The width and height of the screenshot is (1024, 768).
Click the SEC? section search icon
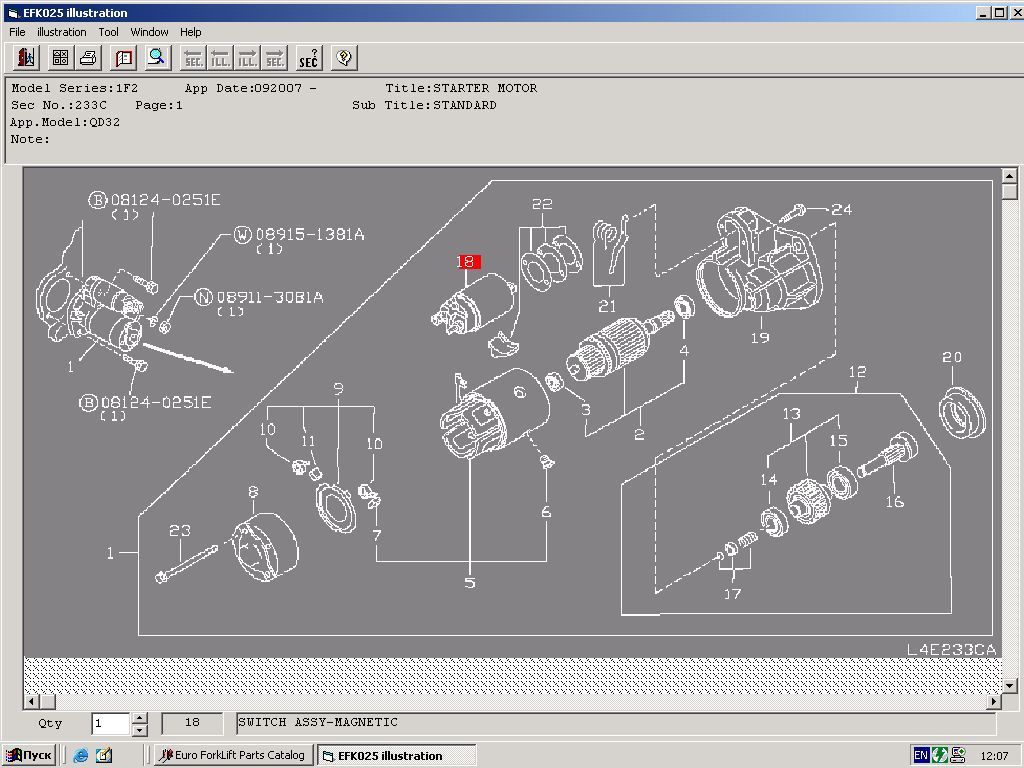point(309,58)
